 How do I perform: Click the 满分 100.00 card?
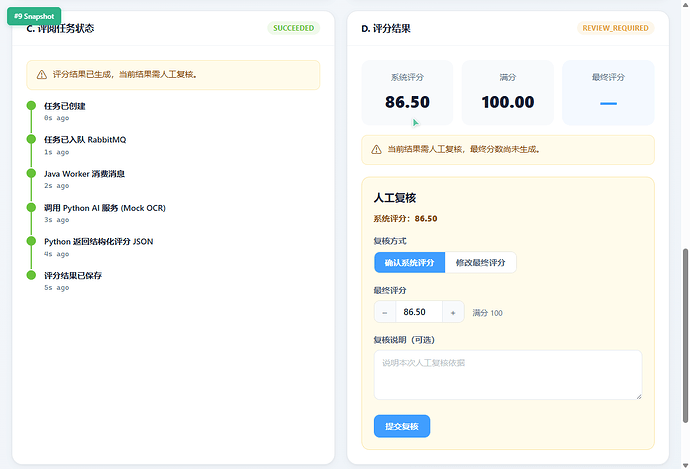(x=507, y=93)
